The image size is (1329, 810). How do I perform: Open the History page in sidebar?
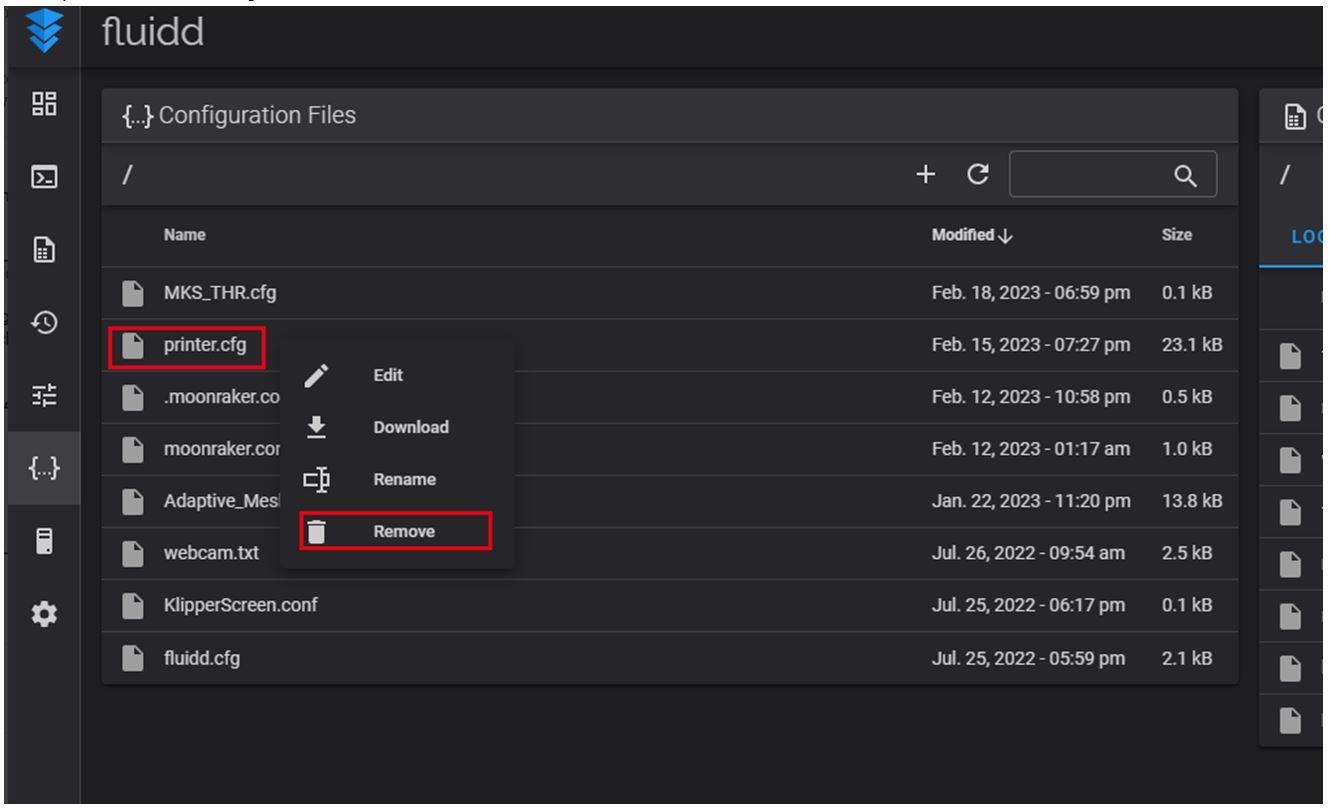click(x=43, y=322)
